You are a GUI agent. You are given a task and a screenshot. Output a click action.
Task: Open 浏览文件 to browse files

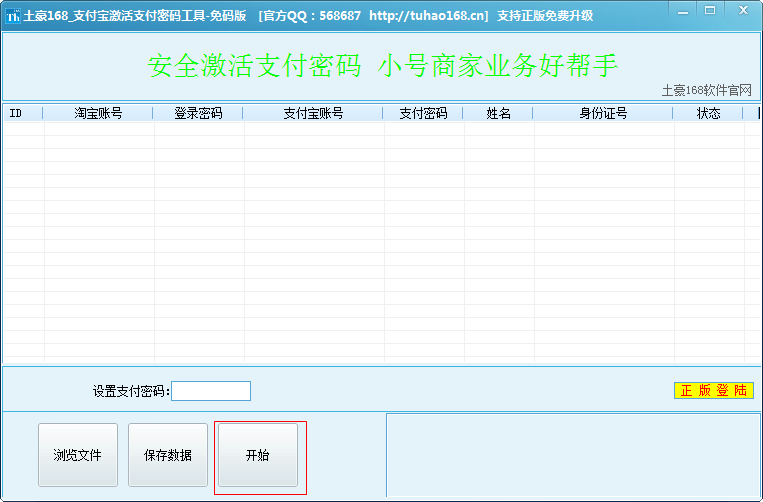(x=78, y=455)
